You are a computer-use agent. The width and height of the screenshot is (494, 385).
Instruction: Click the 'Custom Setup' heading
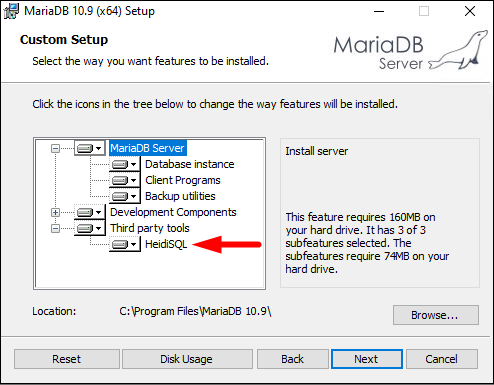point(64,40)
